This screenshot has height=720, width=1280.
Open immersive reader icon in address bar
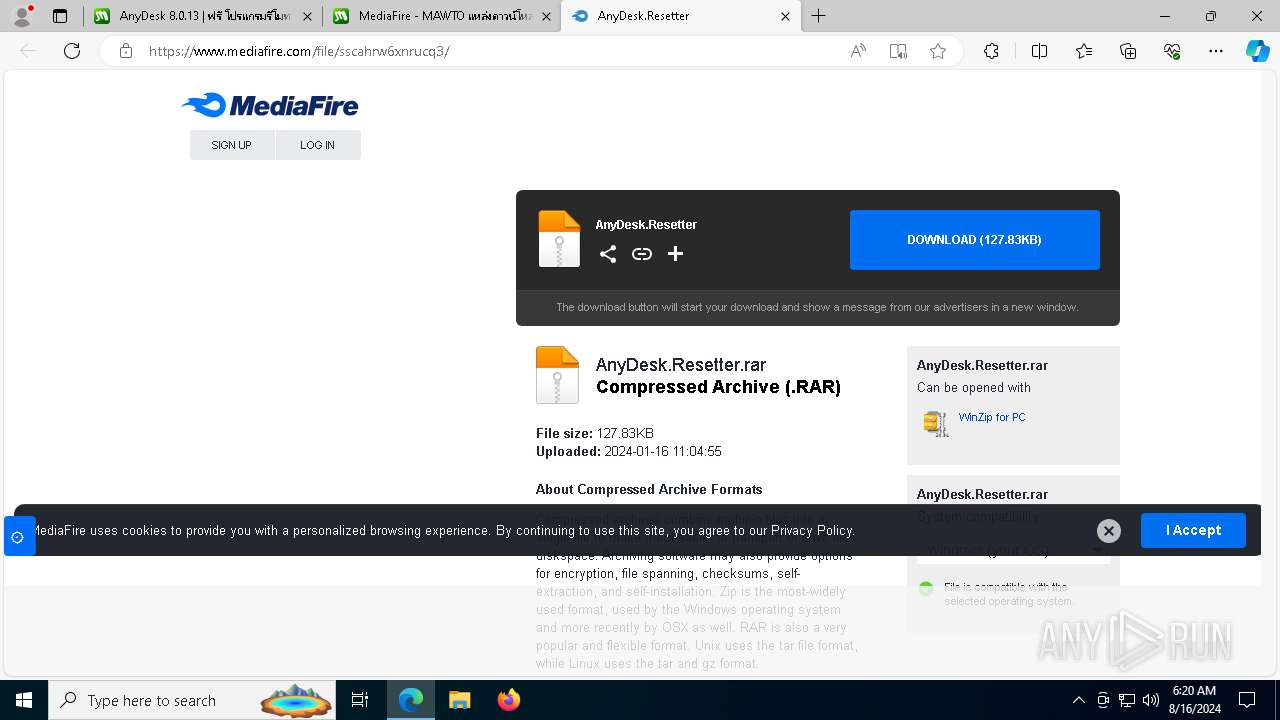tap(898, 51)
